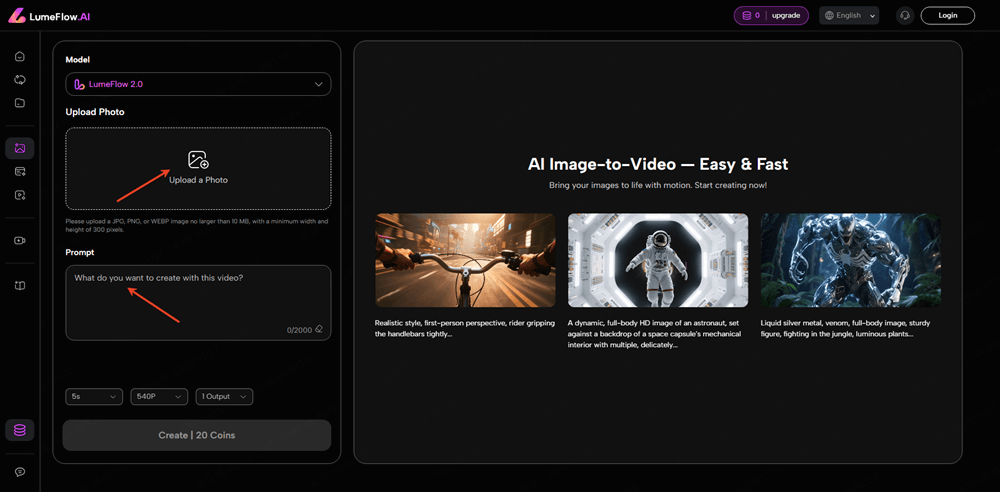
Task: Open the 540P resolution dropdown
Action: (x=159, y=396)
